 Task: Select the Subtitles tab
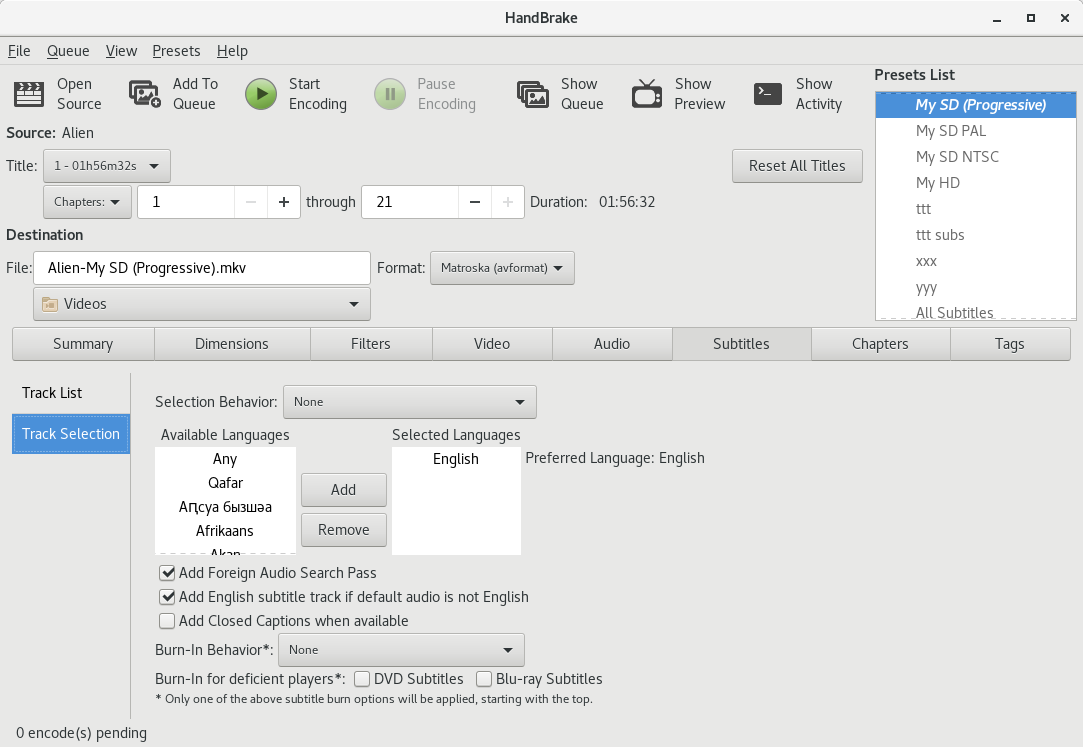pyautogui.click(x=741, y=344)
